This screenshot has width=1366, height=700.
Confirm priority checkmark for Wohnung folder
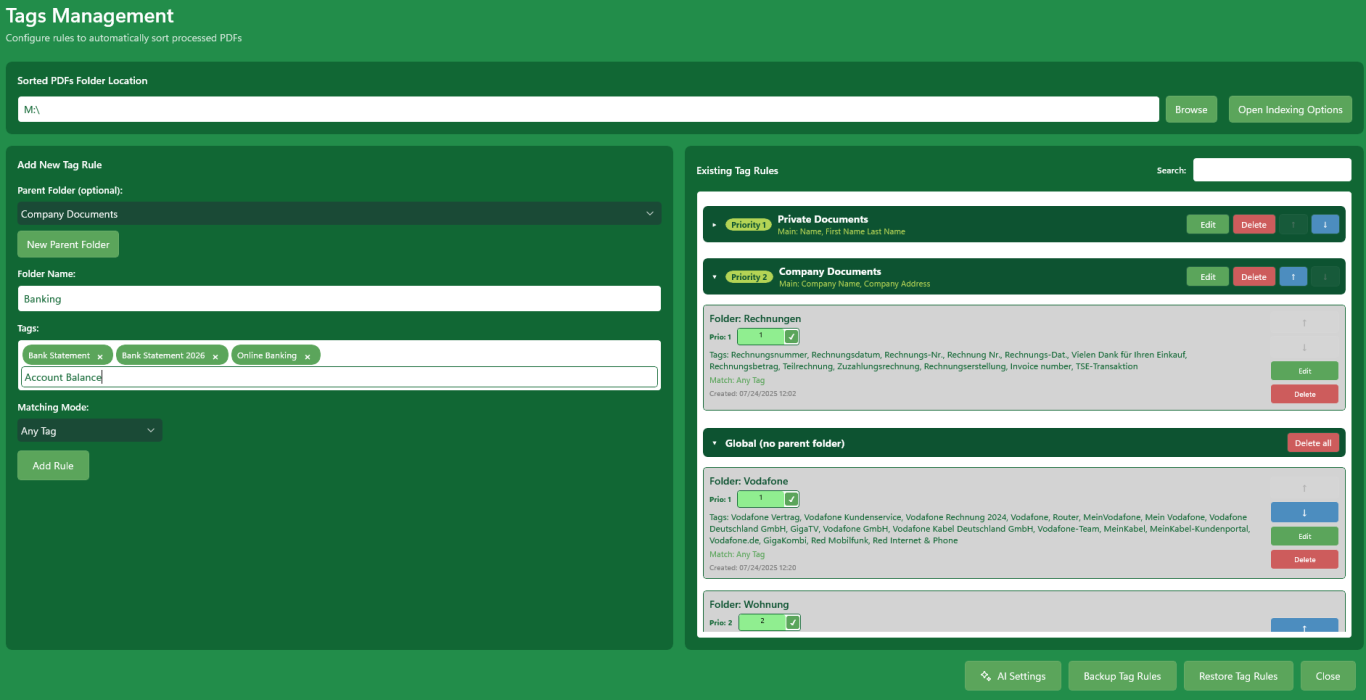click(793, 622)
